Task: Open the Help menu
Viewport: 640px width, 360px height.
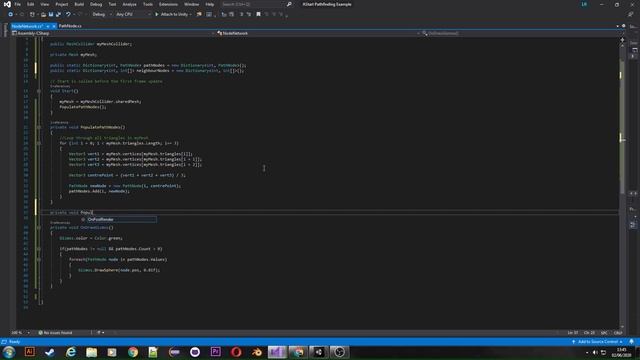Action: 210,4
